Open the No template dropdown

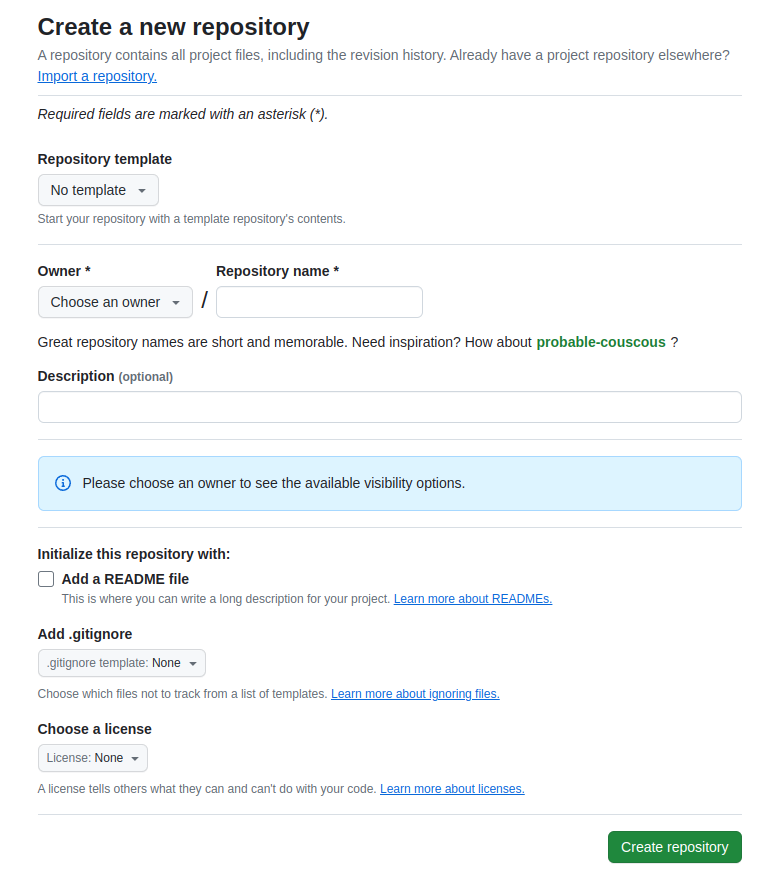(x=98, y=190)
